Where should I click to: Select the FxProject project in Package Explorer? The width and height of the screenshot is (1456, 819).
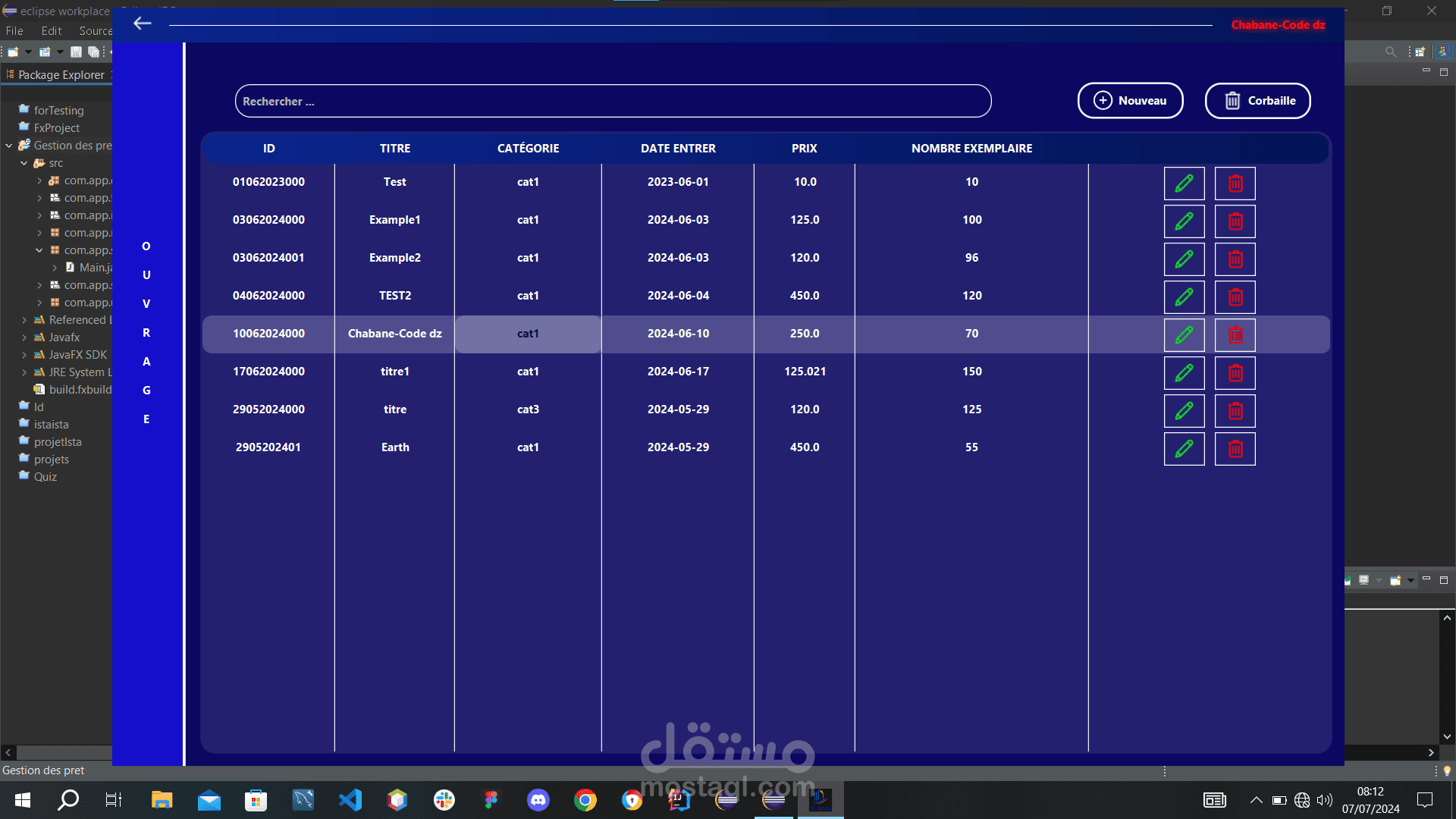[56, 128]
